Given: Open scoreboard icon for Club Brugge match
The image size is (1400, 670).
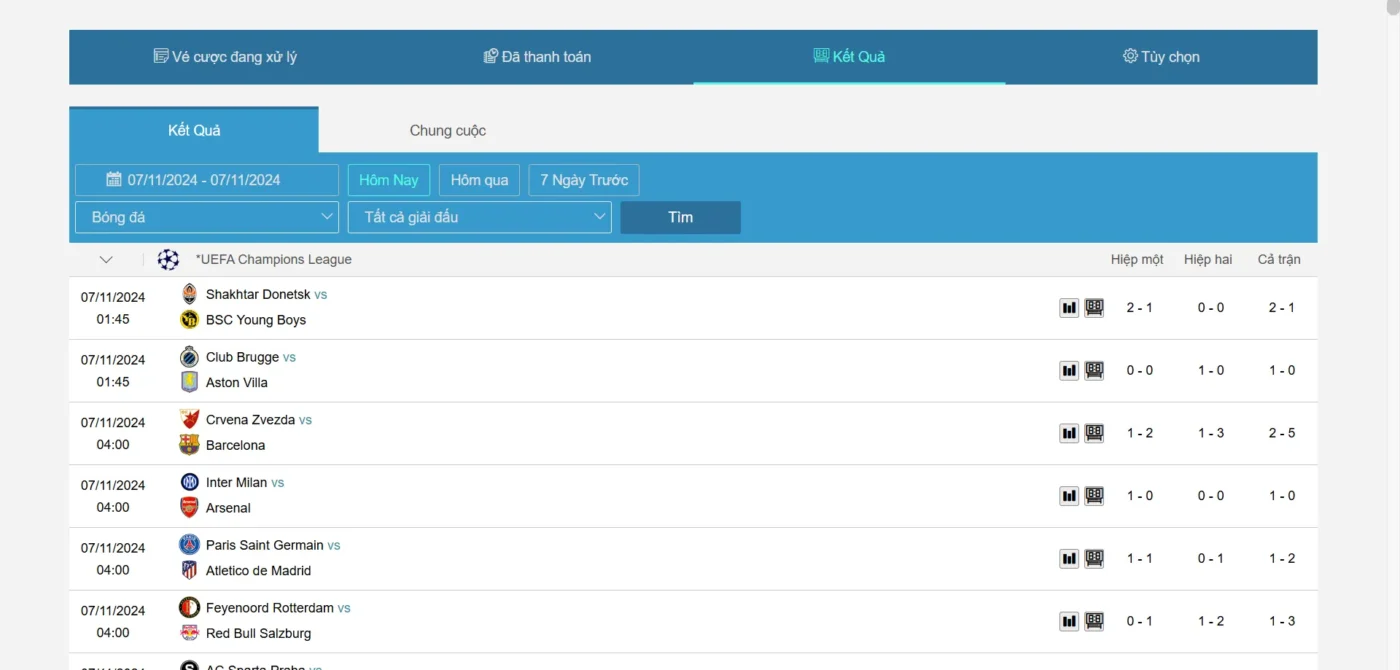Looking at the screenshot, I should pyautogui.click(x=1094, y=370).
